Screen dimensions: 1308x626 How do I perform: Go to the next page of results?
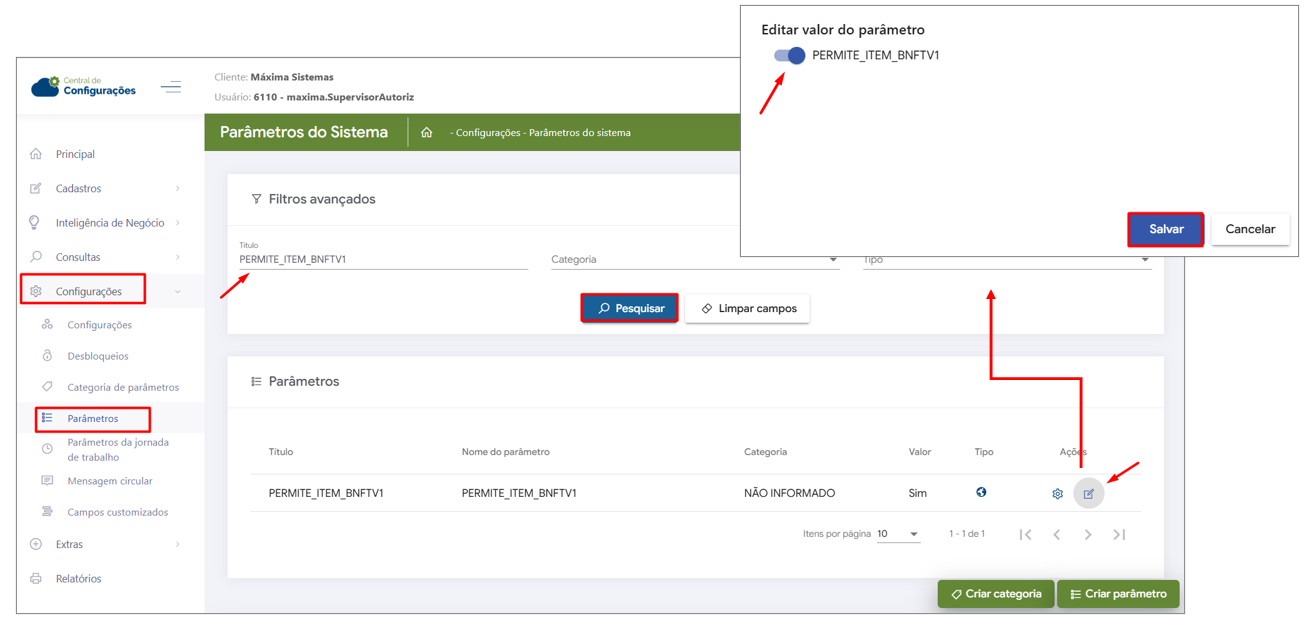point(1088,534)
